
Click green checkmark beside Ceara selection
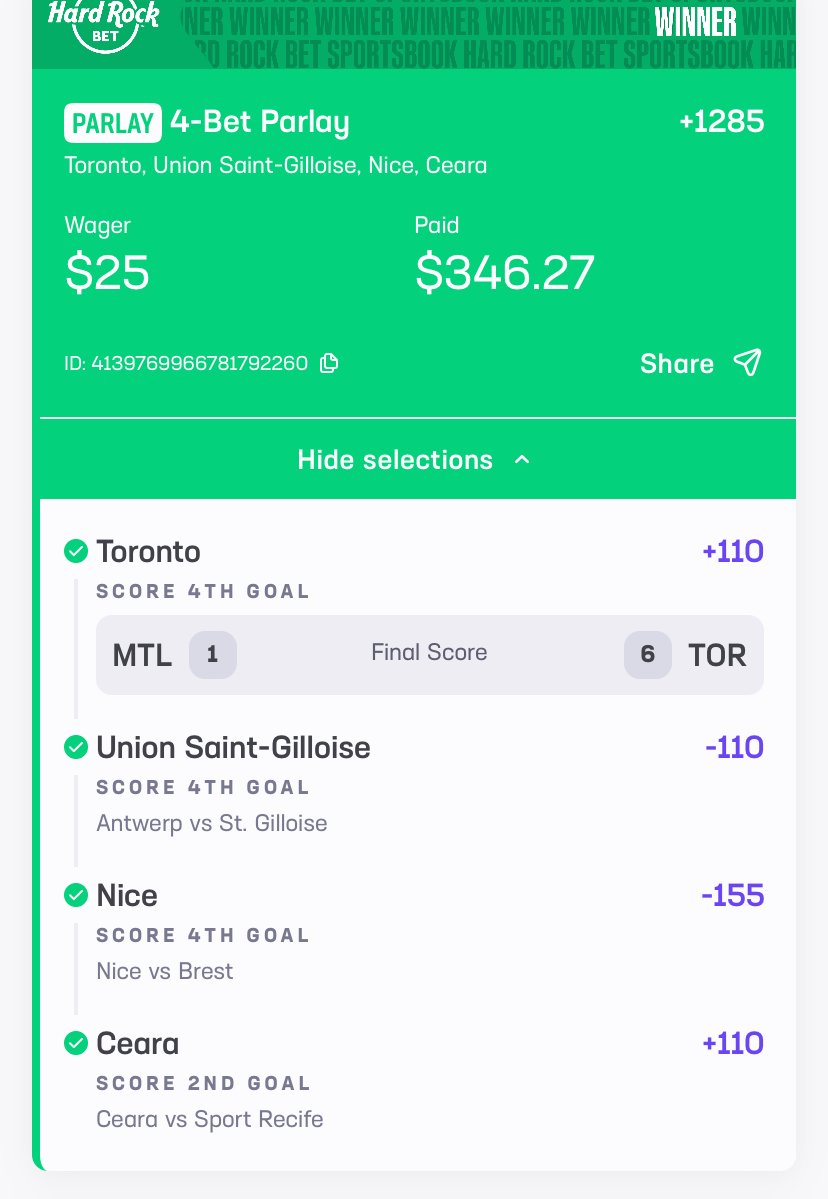[76, 1042]
